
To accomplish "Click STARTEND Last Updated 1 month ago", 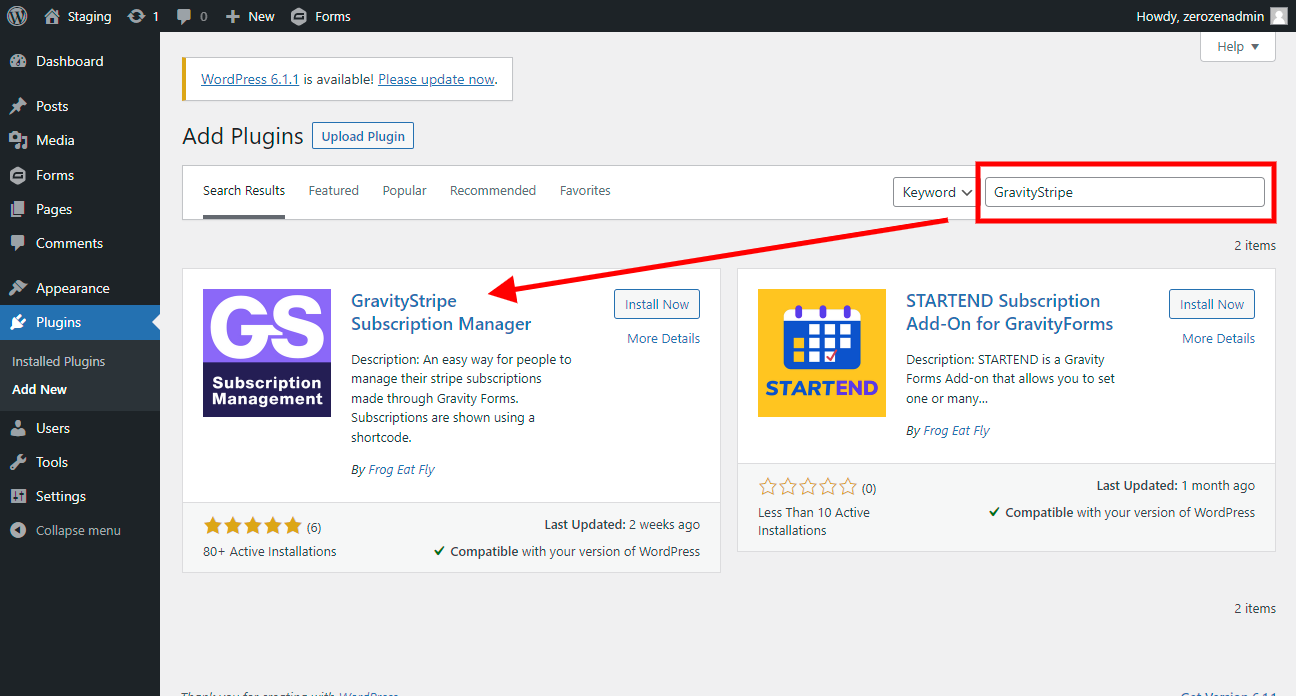I will 1176,485.
